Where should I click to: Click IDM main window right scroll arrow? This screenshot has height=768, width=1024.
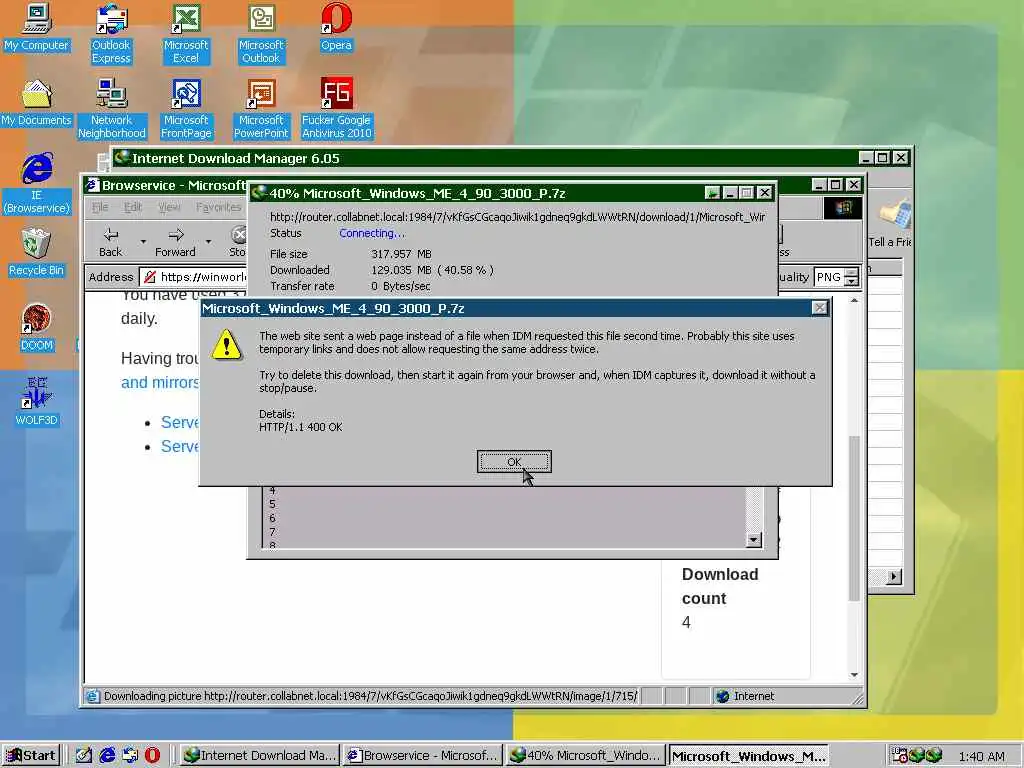(x=894, y=577)
